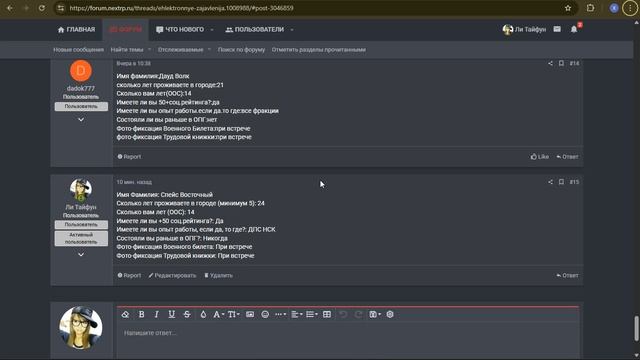The image size is (640, 360).
Task: Delete post #15 via Удалить
Action: [x=218, y=276]
